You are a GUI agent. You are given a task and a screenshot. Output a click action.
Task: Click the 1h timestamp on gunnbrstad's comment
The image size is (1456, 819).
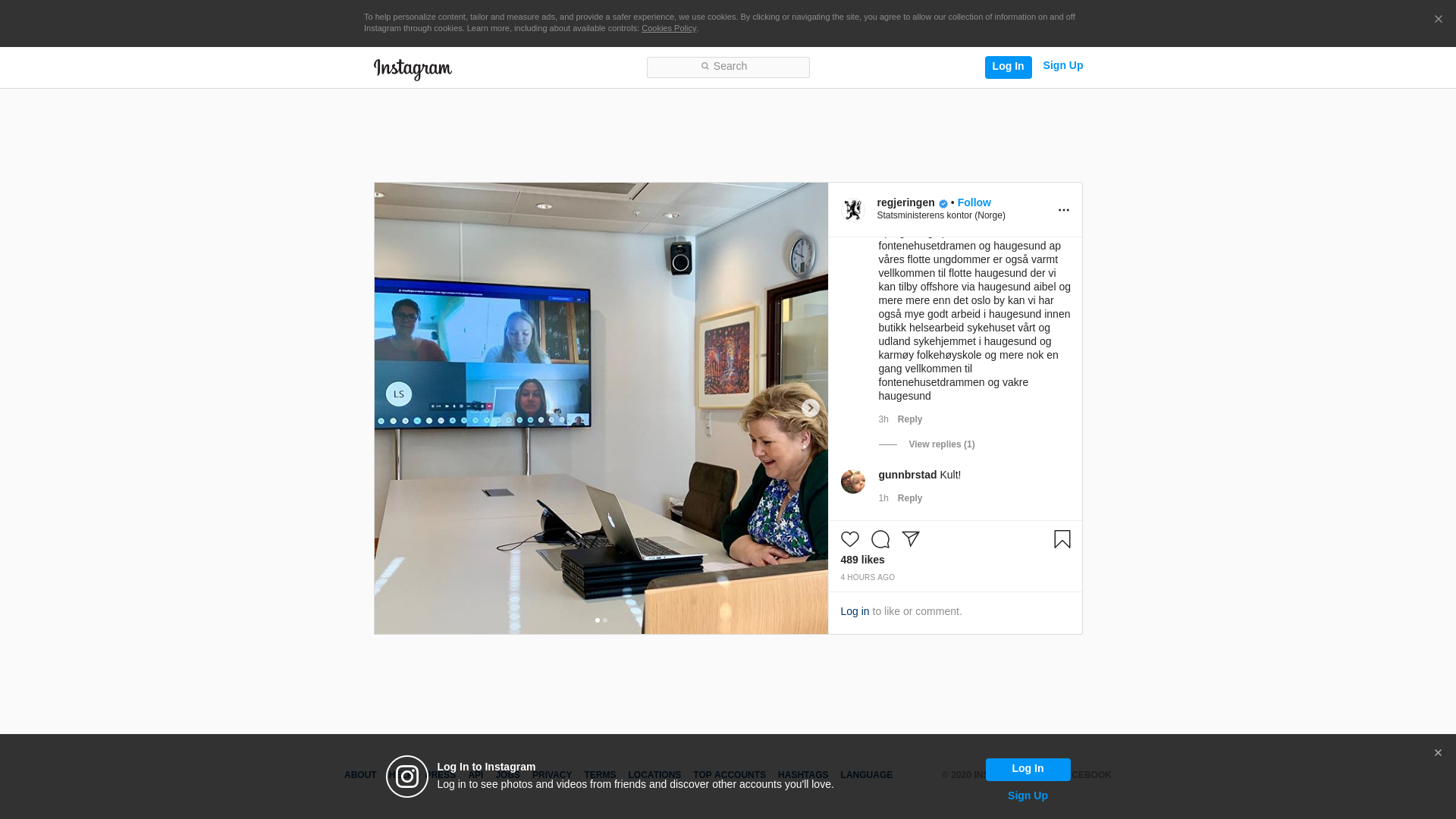(x=883, y=498)
